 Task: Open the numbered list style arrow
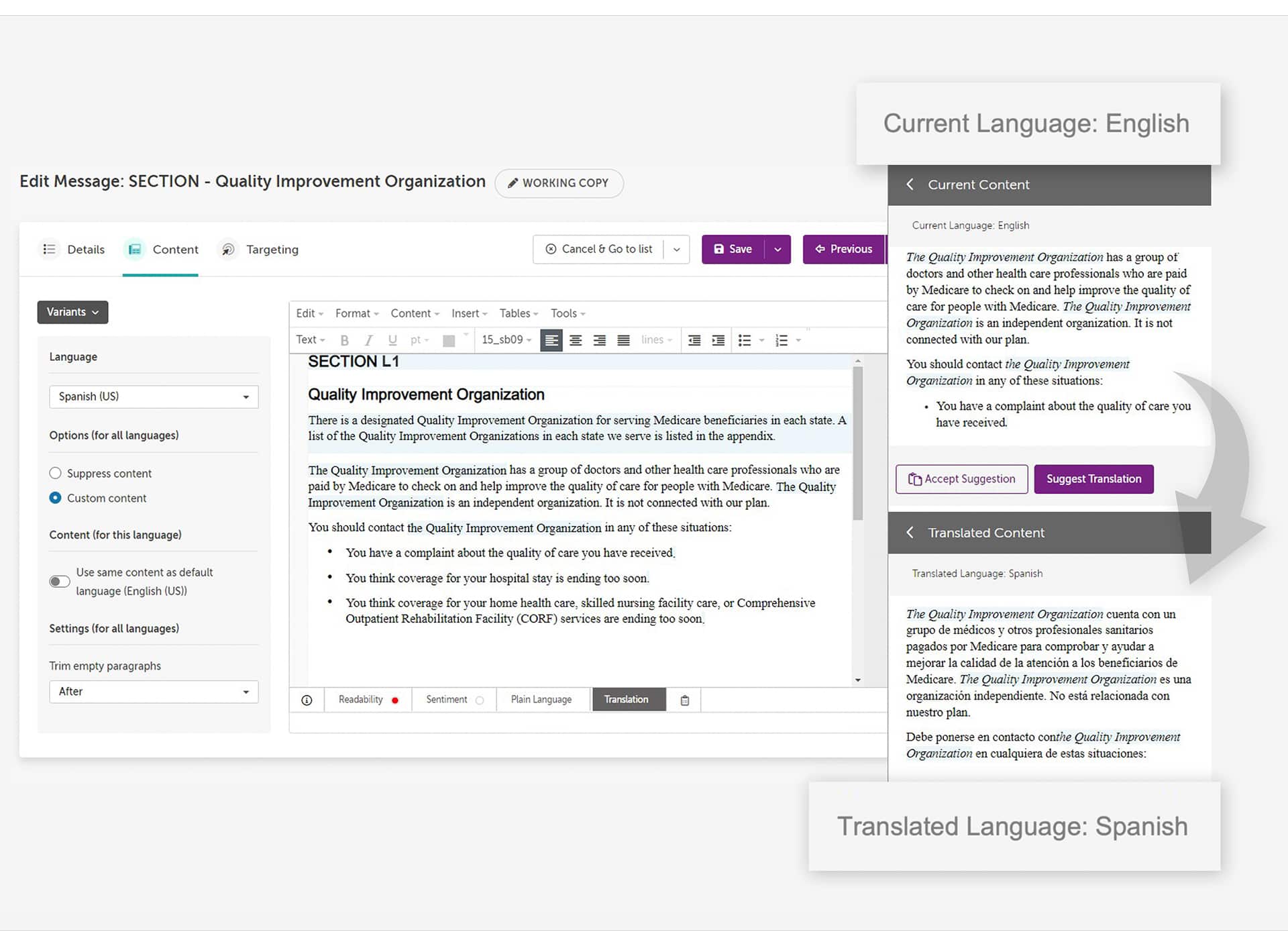798,340
